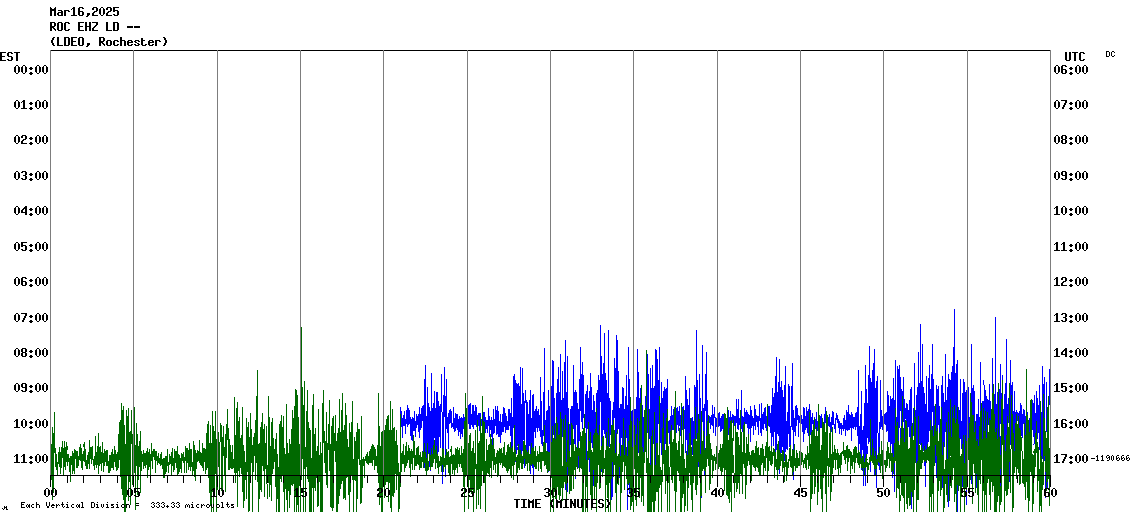Click the 17:00 UTC hour label

coord(1070,458)
